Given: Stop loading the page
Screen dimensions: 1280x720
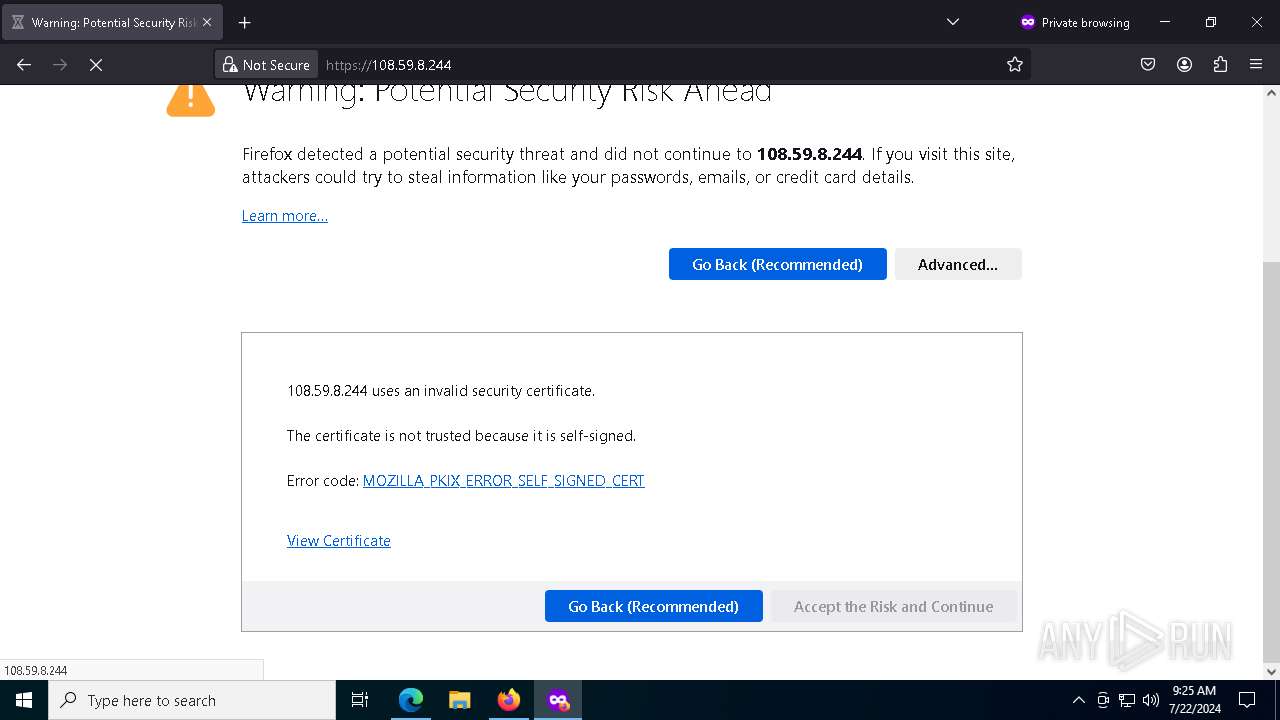Looking at the screenshot, I should (x=96, y=64).
